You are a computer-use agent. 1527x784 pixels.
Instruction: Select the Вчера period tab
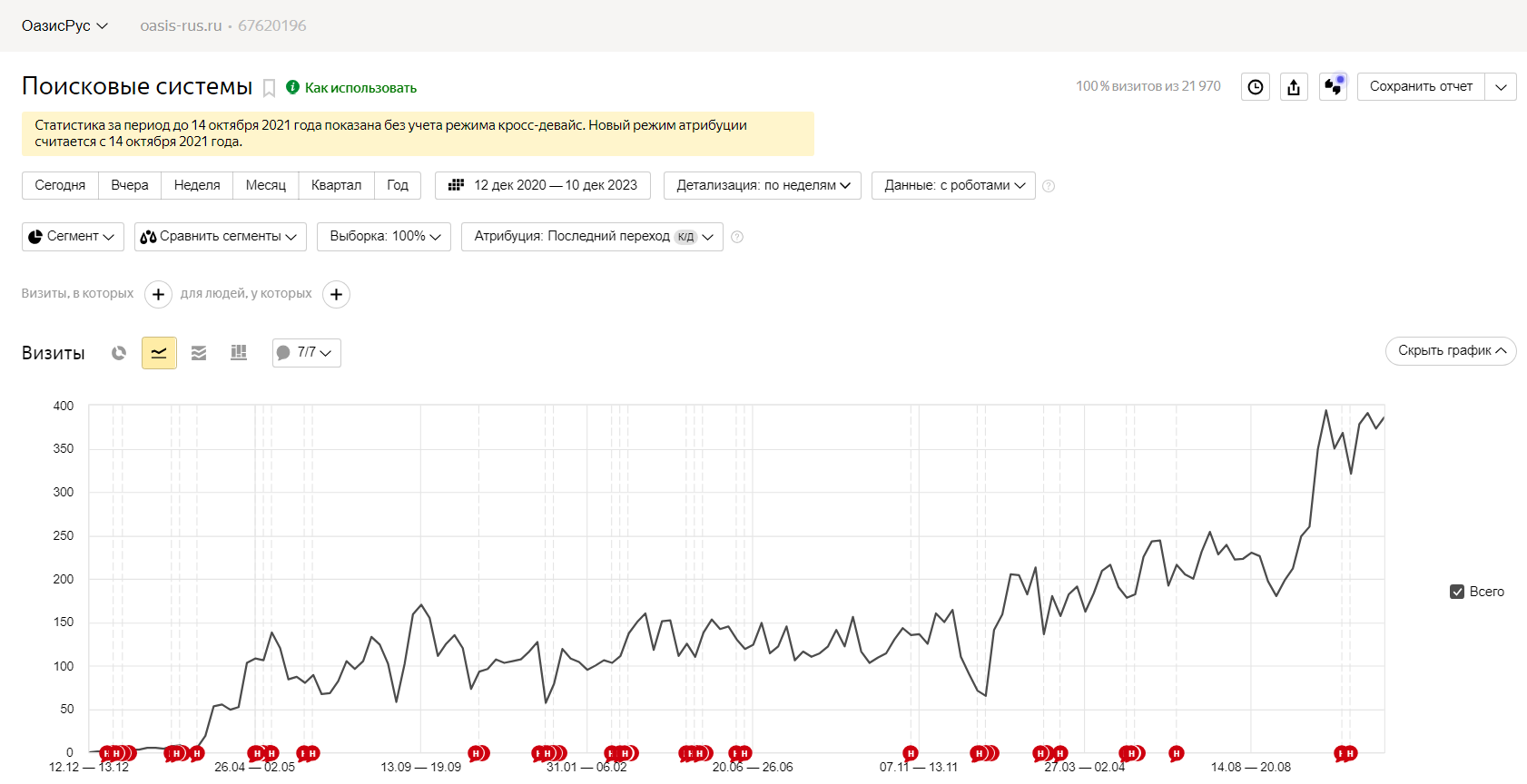coord(130,185)
